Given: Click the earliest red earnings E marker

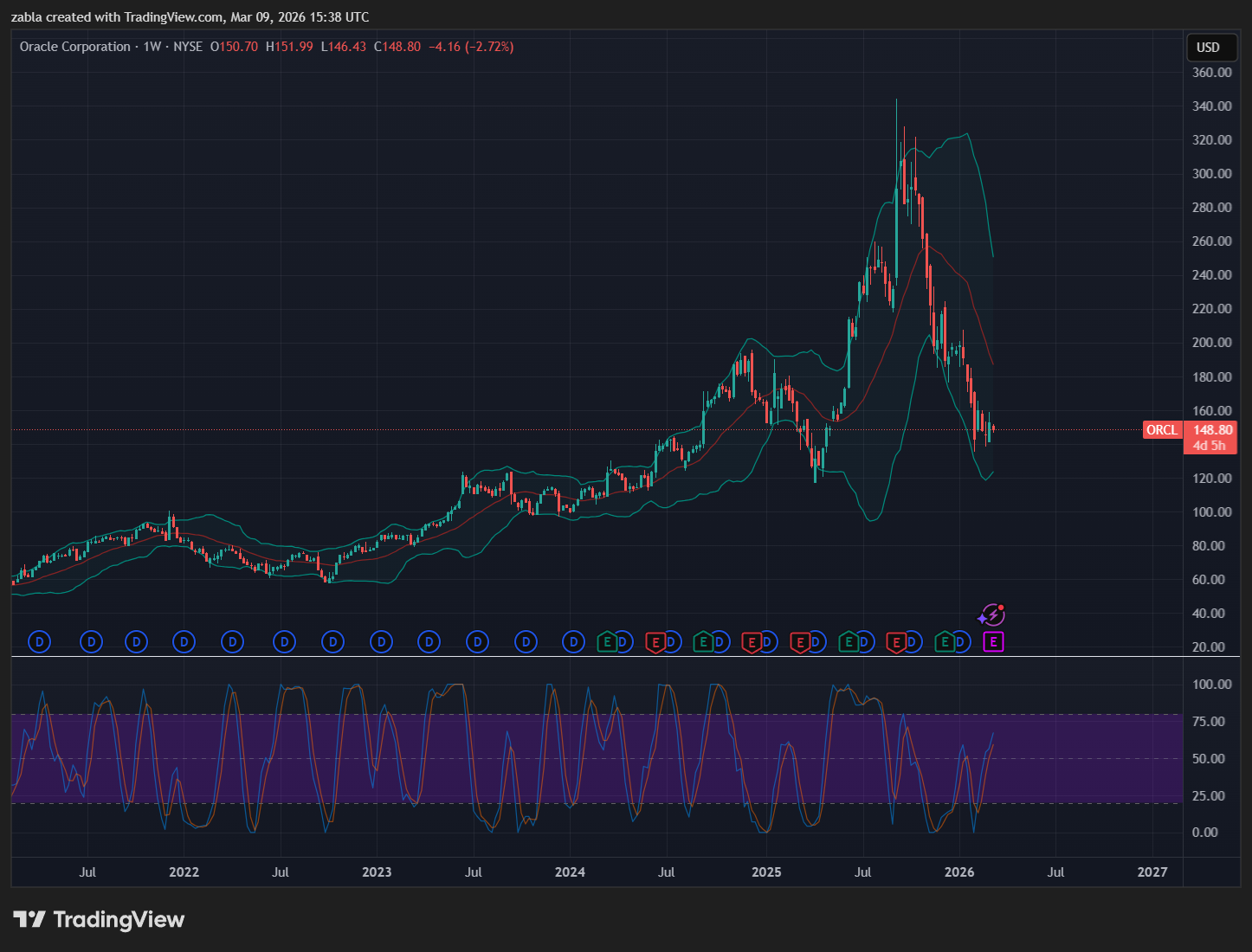Looking at the screenshot, I should coord(655,642).
